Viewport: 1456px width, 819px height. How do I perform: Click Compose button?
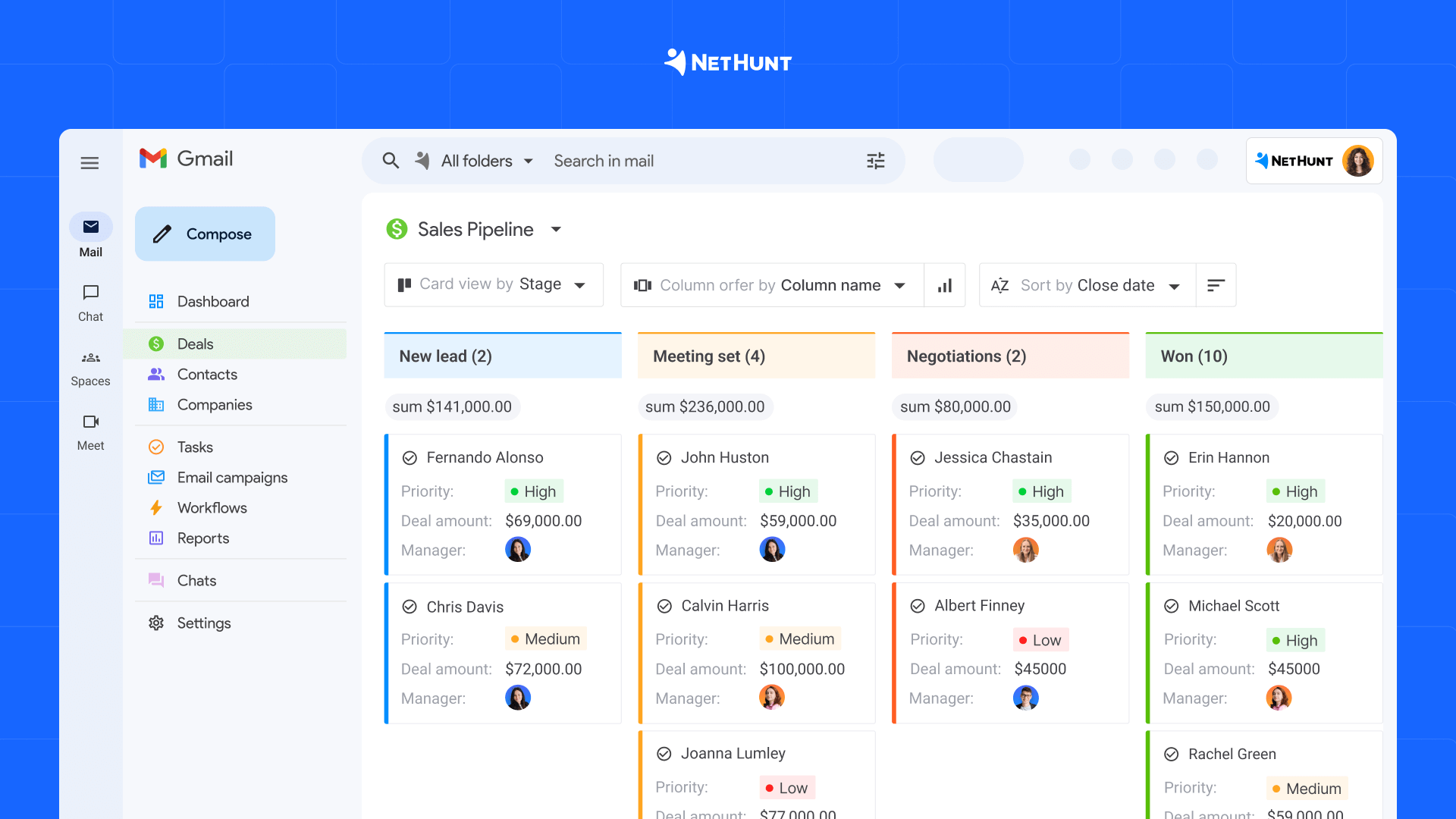pos(204,233)
